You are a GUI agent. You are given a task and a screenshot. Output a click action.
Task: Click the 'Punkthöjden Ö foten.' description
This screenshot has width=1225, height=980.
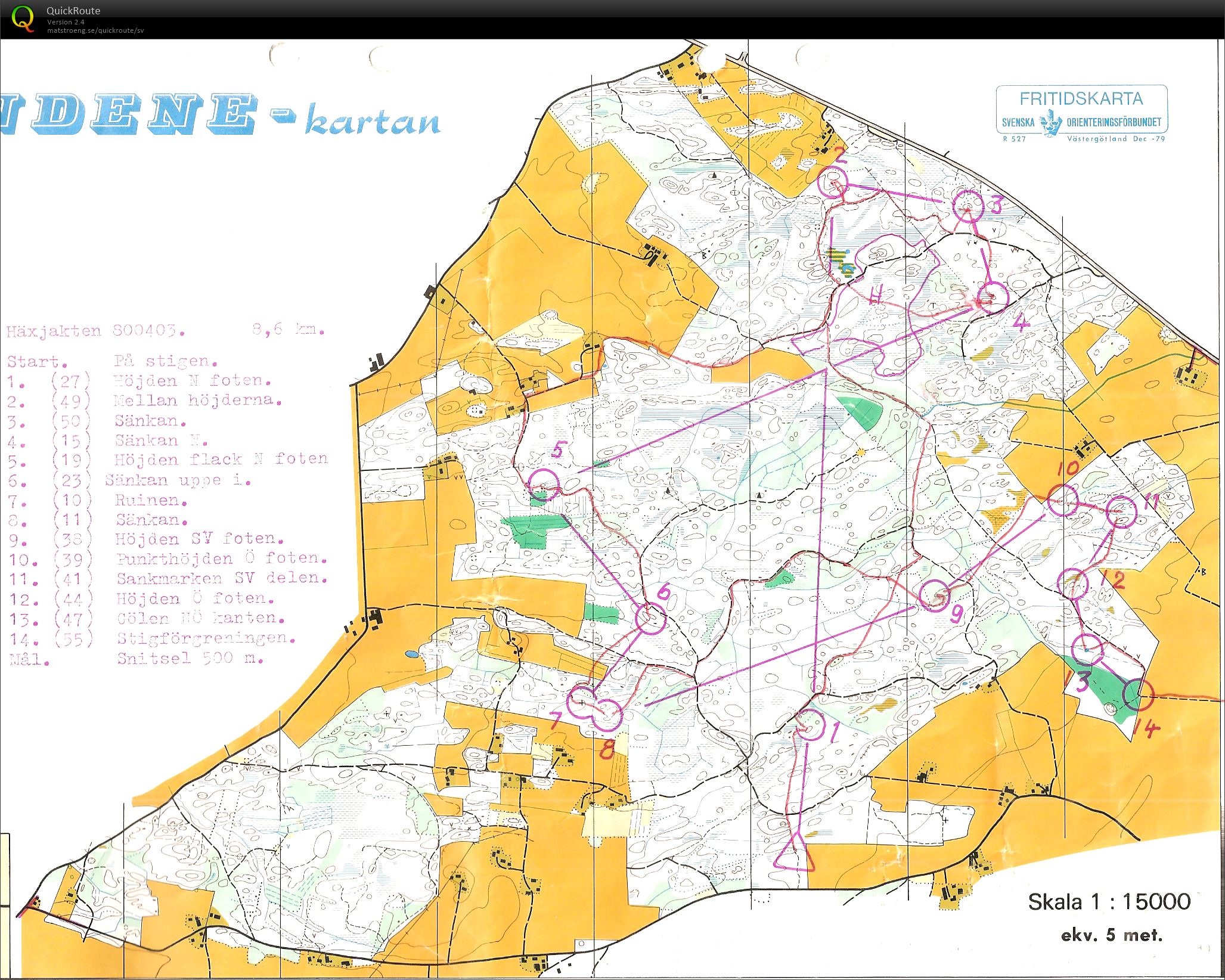[x=222, y=559]
